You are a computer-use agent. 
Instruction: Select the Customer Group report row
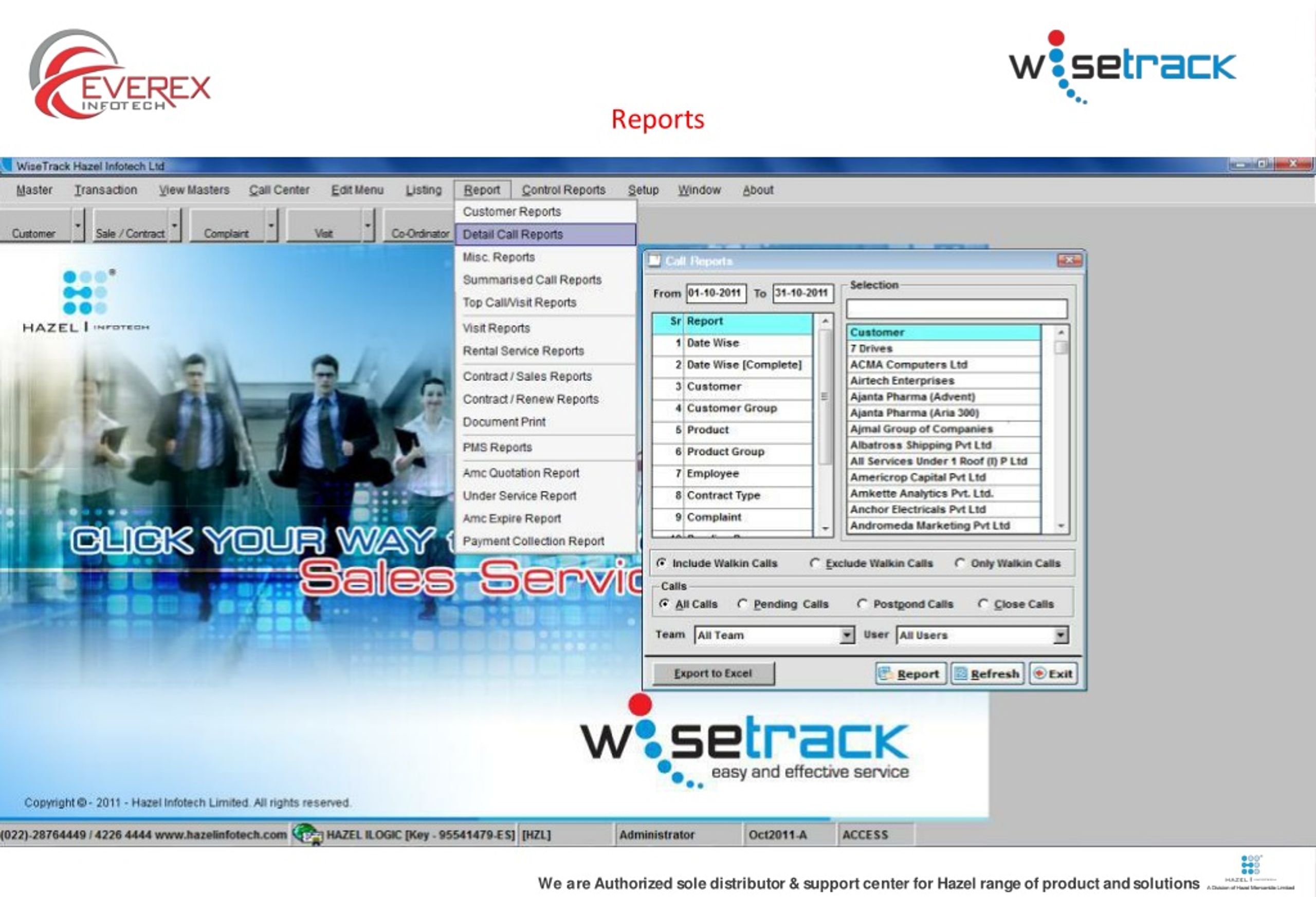[732, 408]
